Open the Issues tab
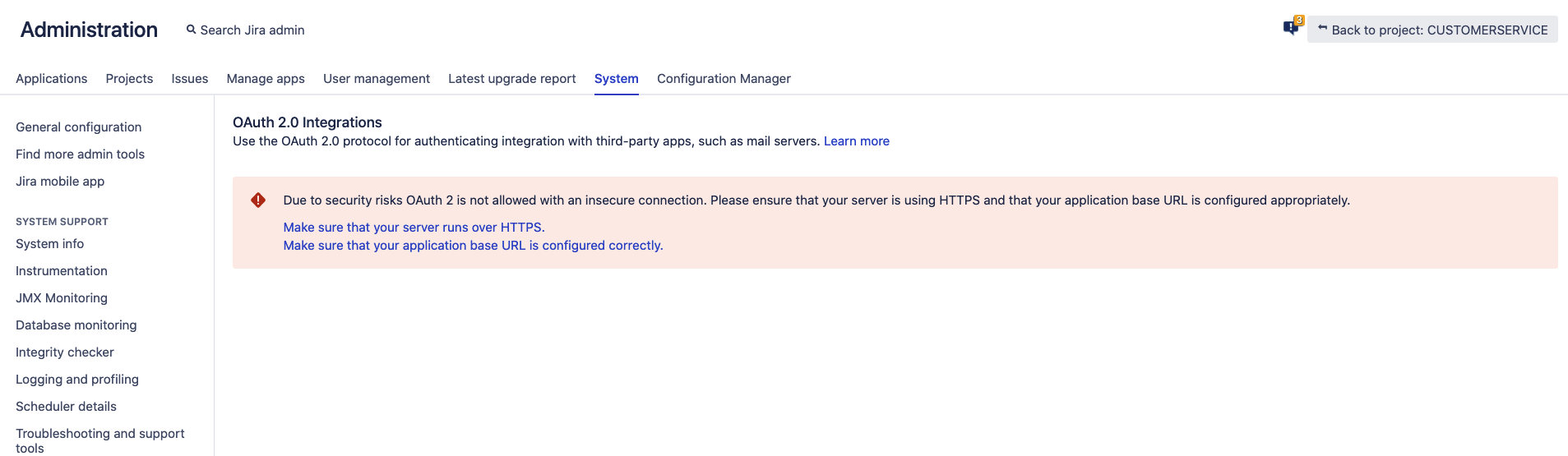This screenshot has height=456, width=1568. pos(190,78)
